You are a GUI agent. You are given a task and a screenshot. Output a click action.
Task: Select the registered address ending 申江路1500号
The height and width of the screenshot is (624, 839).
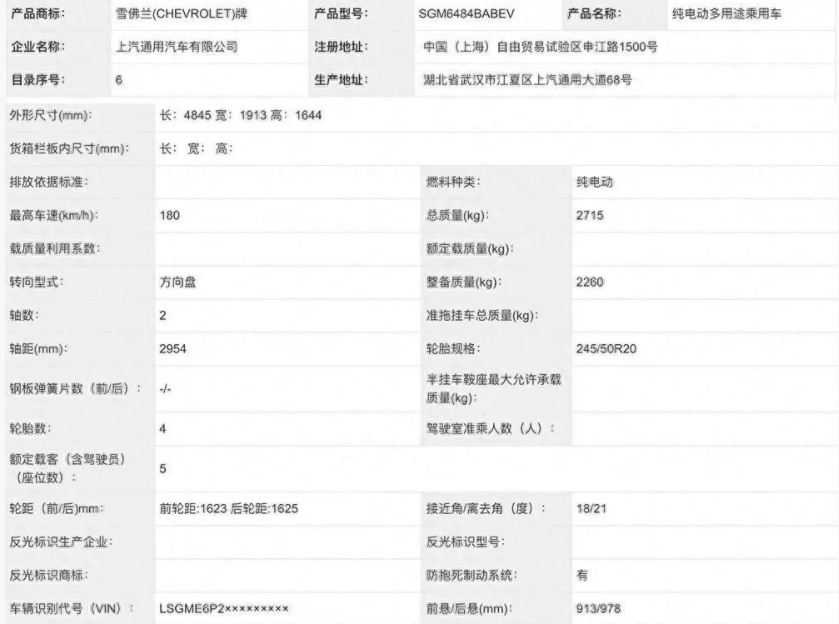(x=540, y=47)
